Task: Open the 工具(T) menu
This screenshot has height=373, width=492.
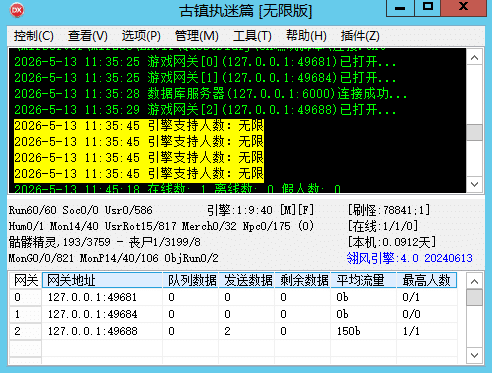Action: (252, 36)
